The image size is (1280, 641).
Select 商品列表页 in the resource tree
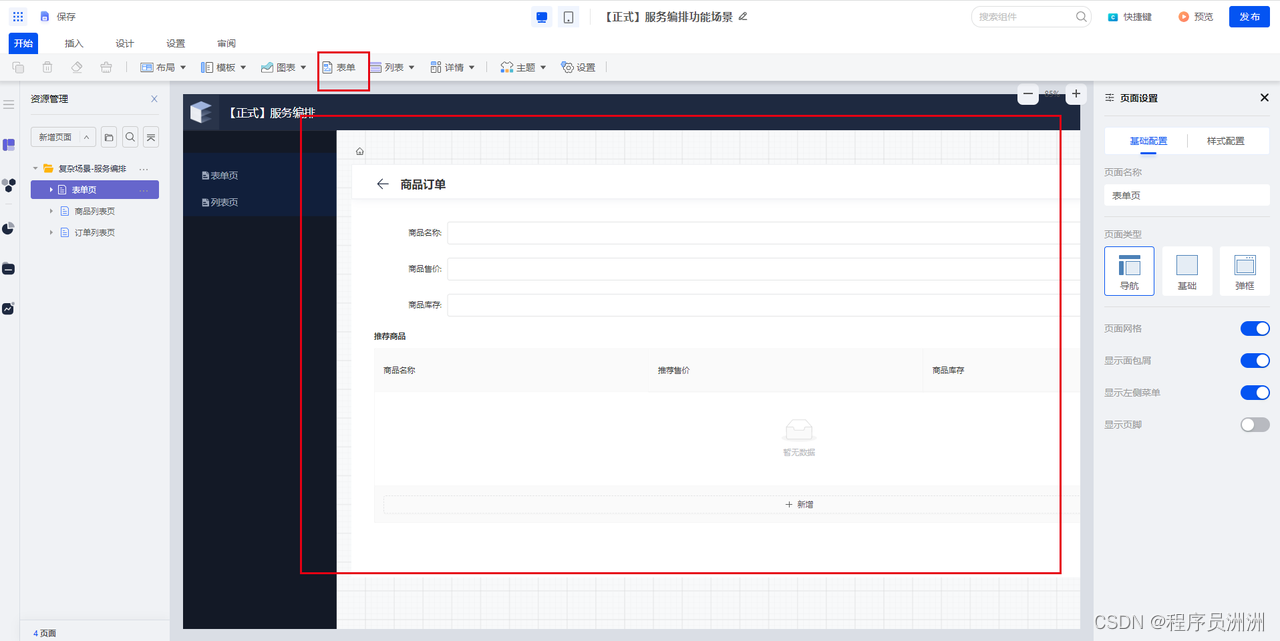click(x=95, y=211)
